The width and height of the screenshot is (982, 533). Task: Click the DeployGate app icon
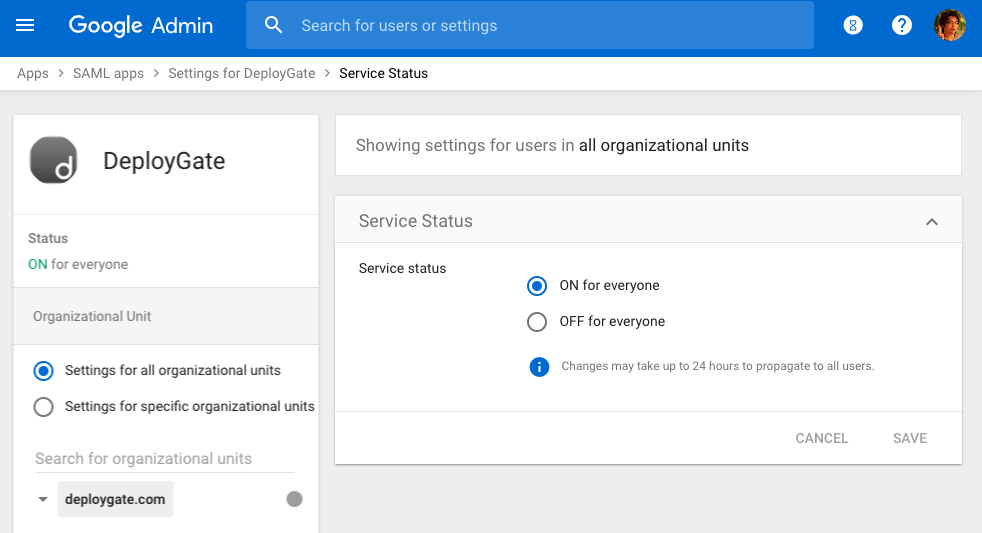coord(54,160)
